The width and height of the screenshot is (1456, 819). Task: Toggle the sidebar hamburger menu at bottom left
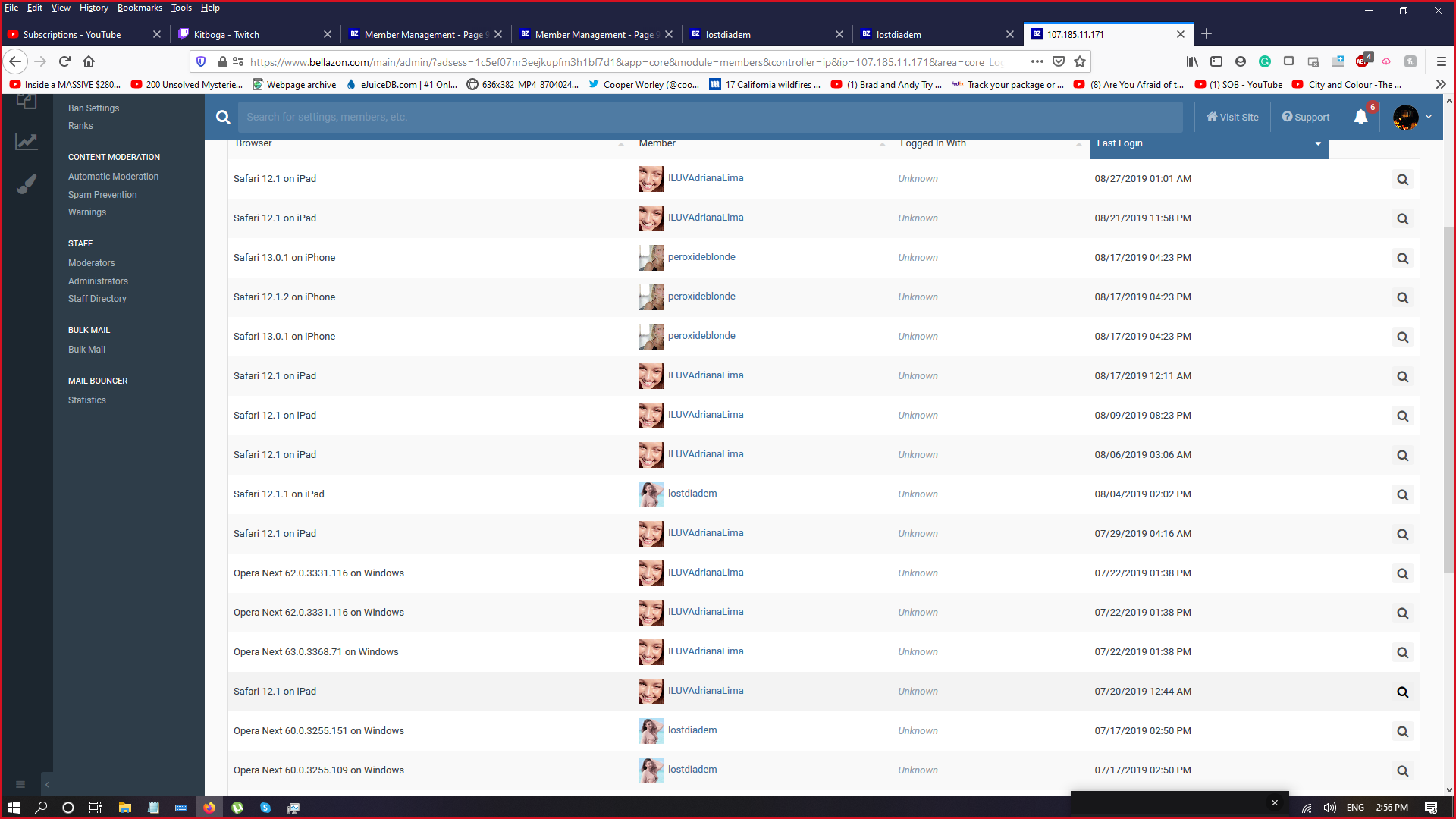pos(20,784)
